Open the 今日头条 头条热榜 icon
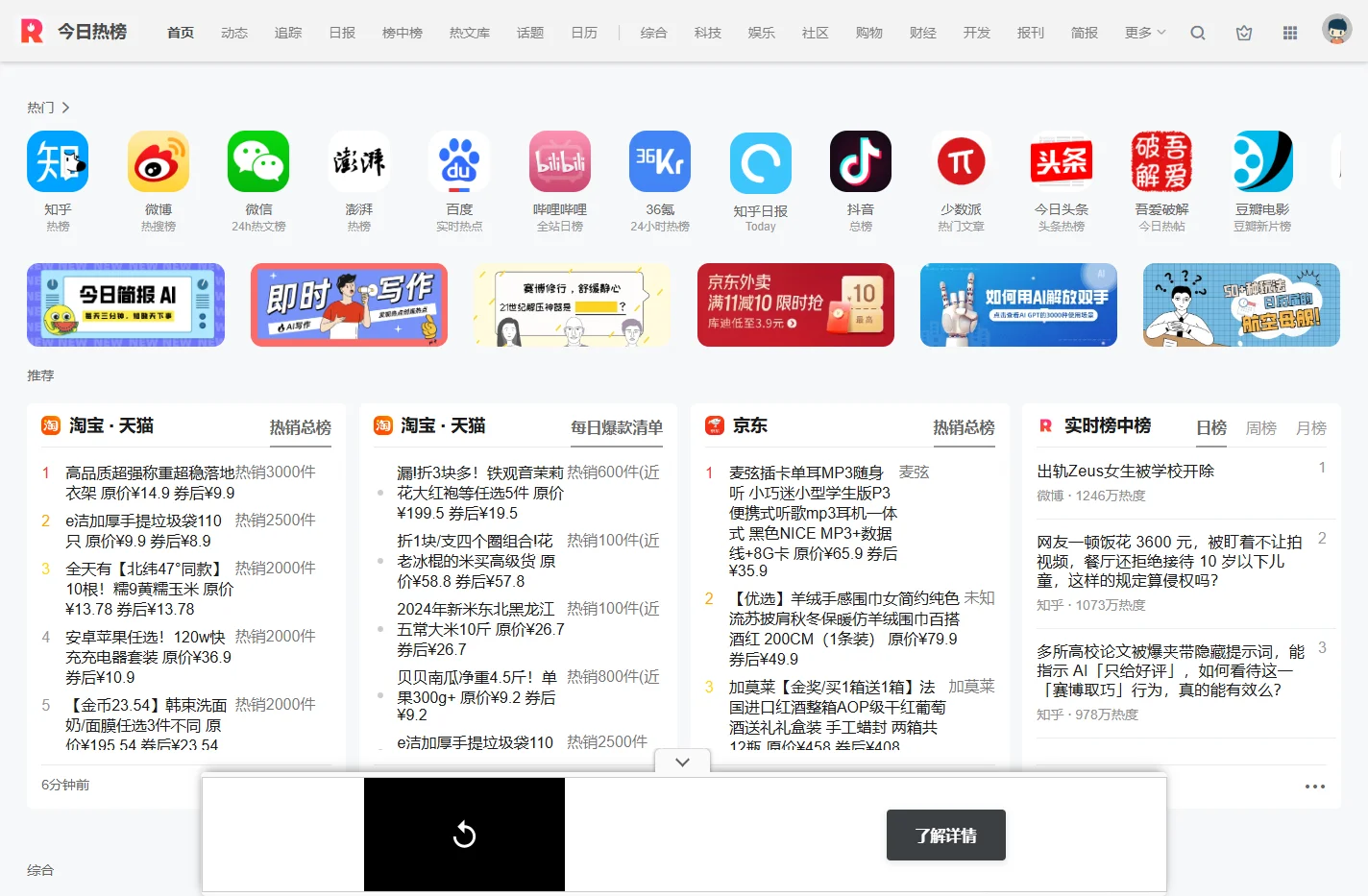1368x896 pixels. [x=1062, y=161]
